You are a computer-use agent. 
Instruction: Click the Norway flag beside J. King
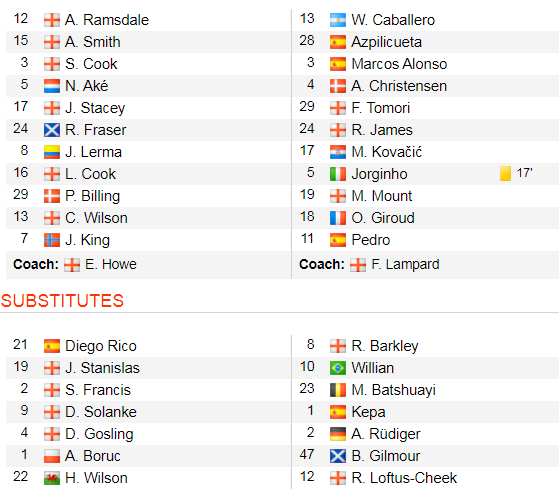pos(52,240)
